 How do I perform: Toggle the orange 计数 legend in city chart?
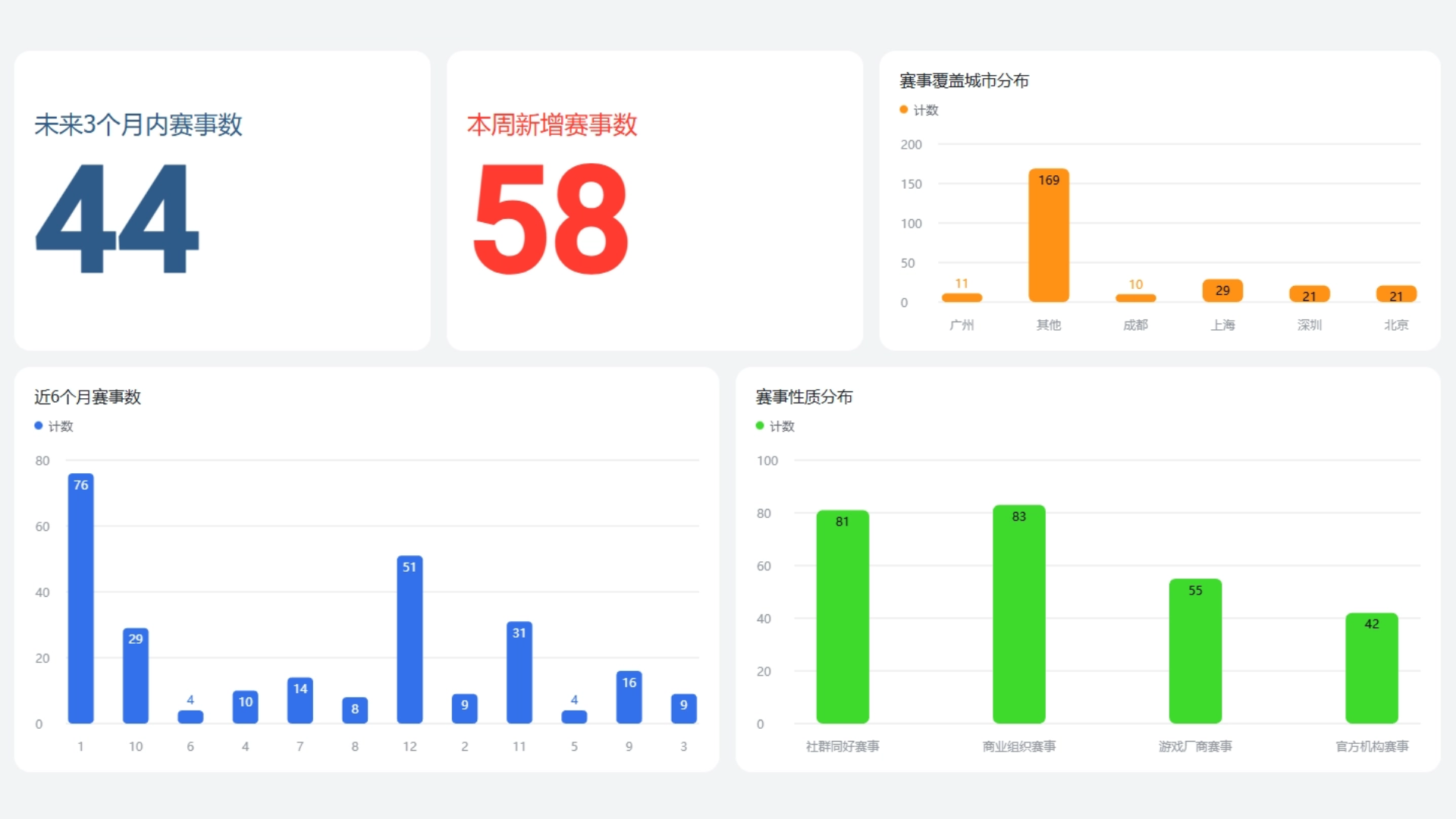tap(918, 110)
